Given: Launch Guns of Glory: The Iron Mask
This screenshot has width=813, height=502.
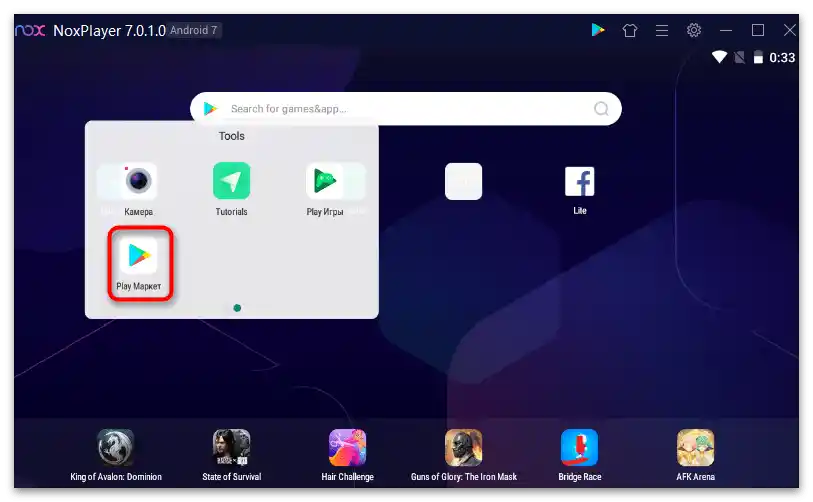Looking at the screenshot, I should click(x=464, y=448).
